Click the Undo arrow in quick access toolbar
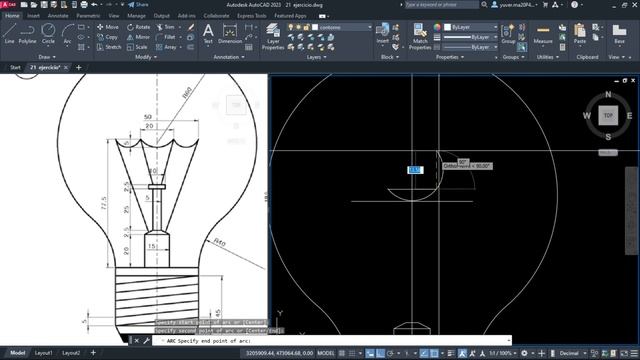The width and height of the screenshot is (640, 360). point(95,4)
